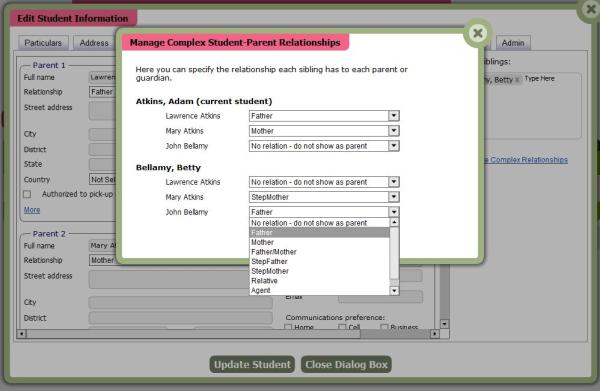Click Parent 2 Relationship field showing Mother
Viewport: 600px width, 391px height.
pos(102,260)
